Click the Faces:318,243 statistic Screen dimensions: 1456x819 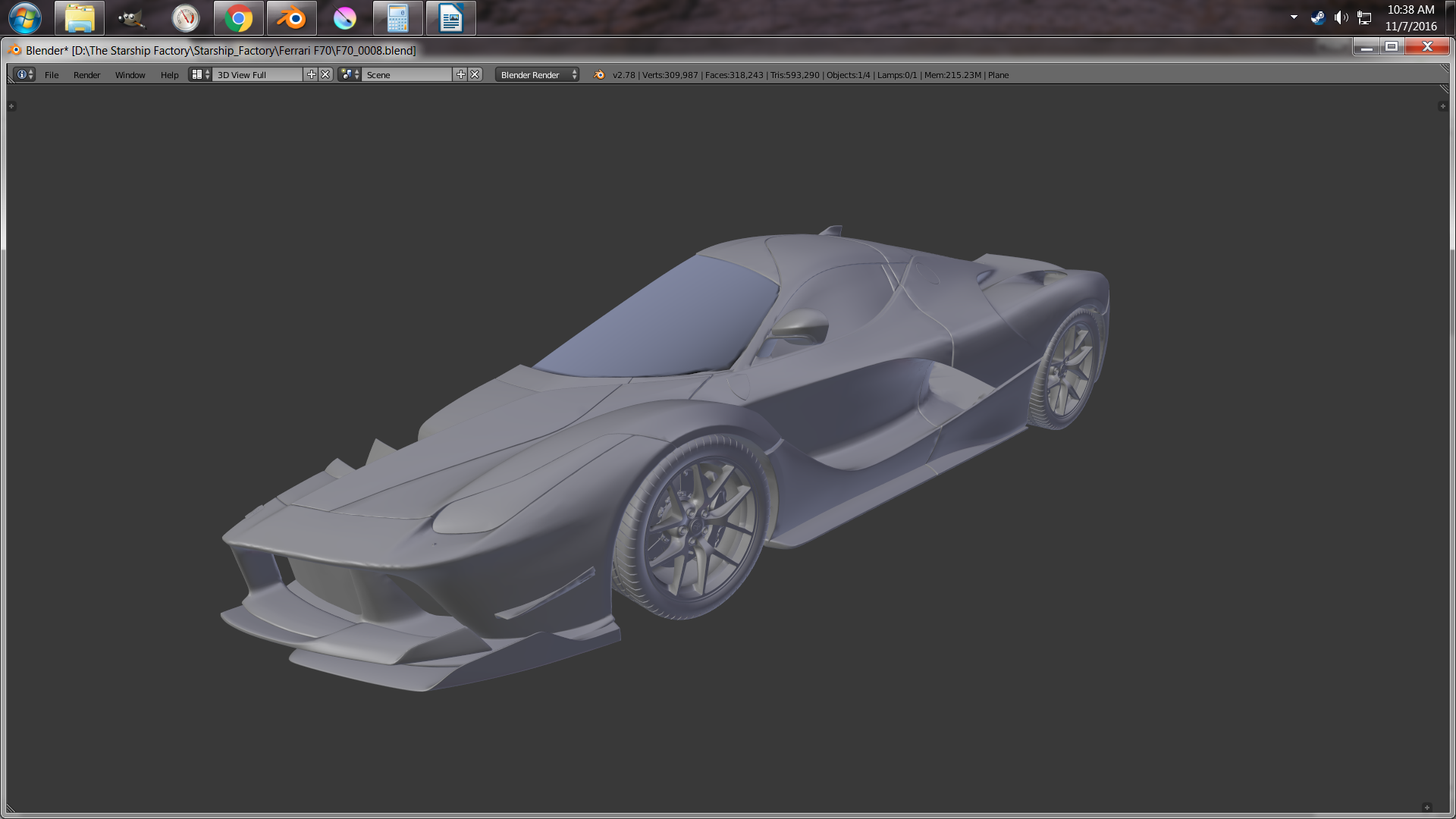pyautogui.click(x=734, y=75)
